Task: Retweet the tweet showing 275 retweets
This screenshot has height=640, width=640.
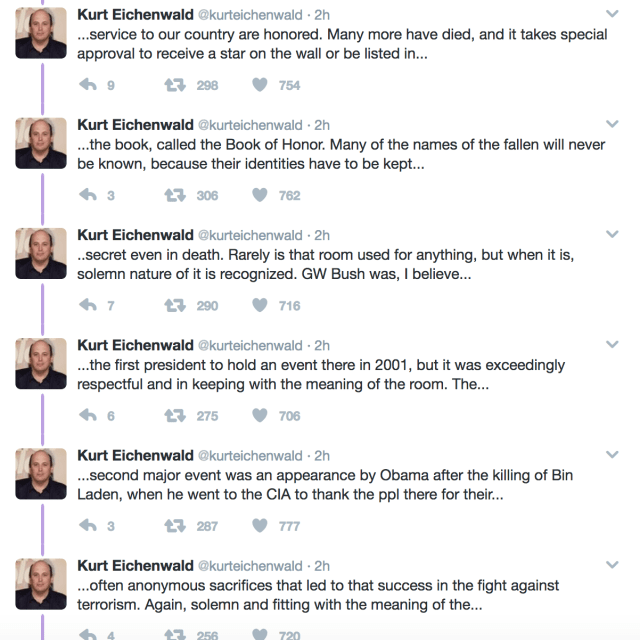Action: 174,415
